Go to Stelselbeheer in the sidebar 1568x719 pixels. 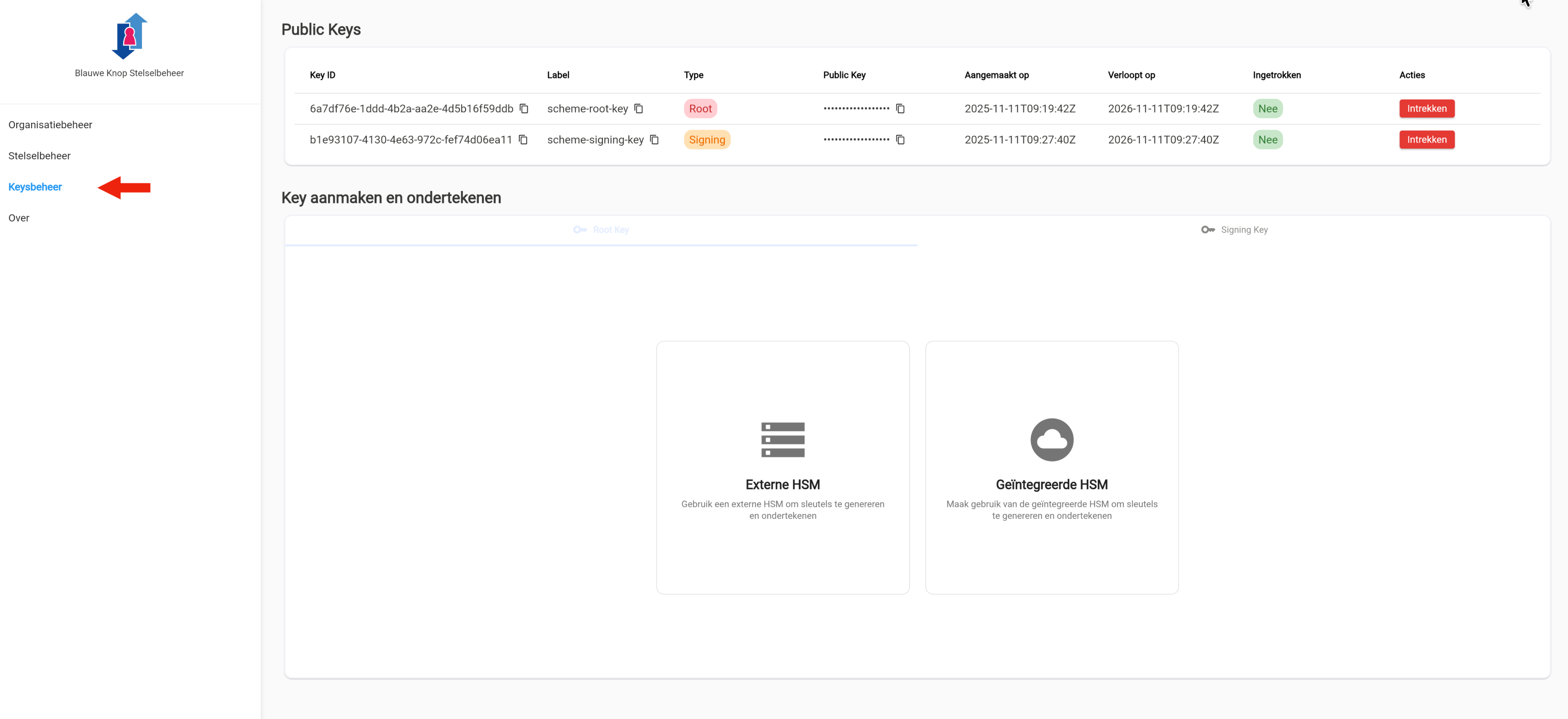point(39,156)
